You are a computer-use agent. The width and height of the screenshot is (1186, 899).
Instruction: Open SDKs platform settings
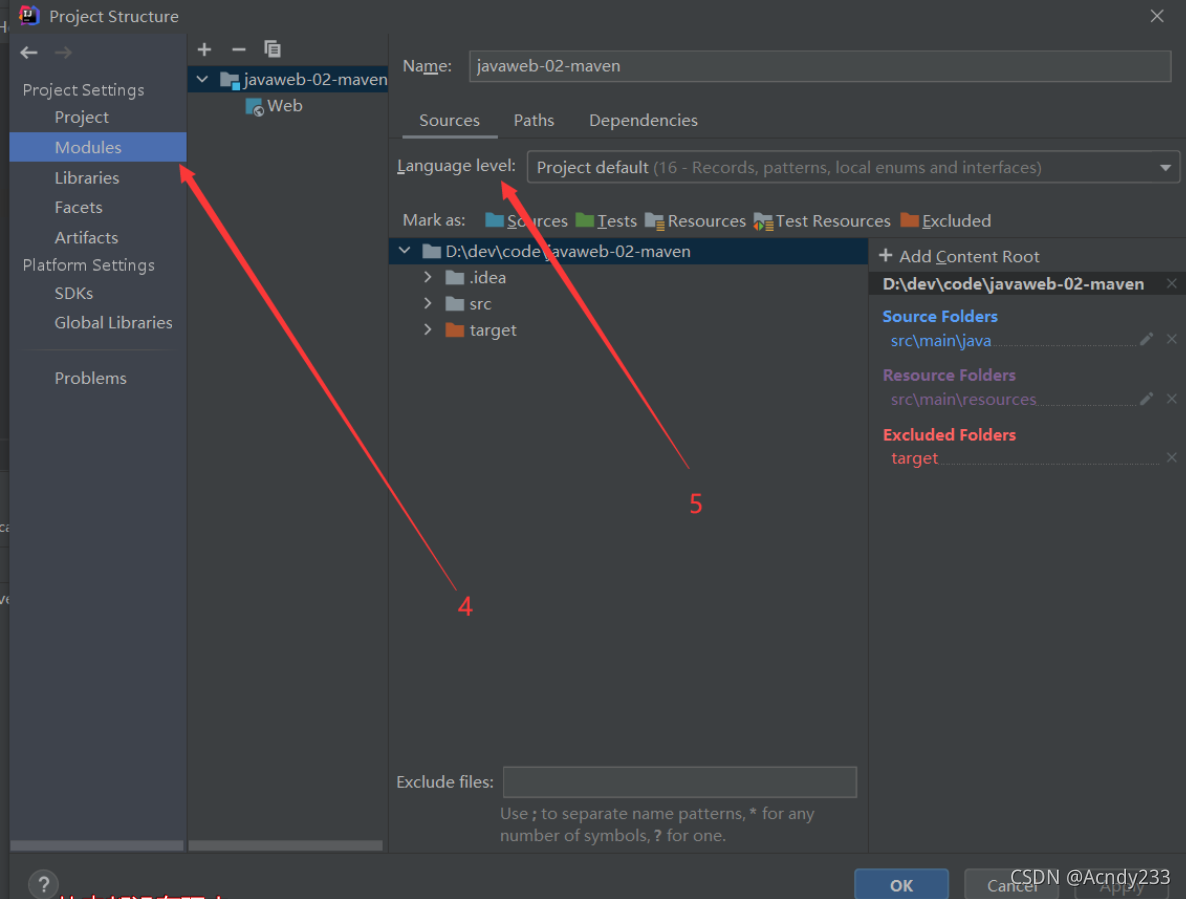[x=73, y=293]
